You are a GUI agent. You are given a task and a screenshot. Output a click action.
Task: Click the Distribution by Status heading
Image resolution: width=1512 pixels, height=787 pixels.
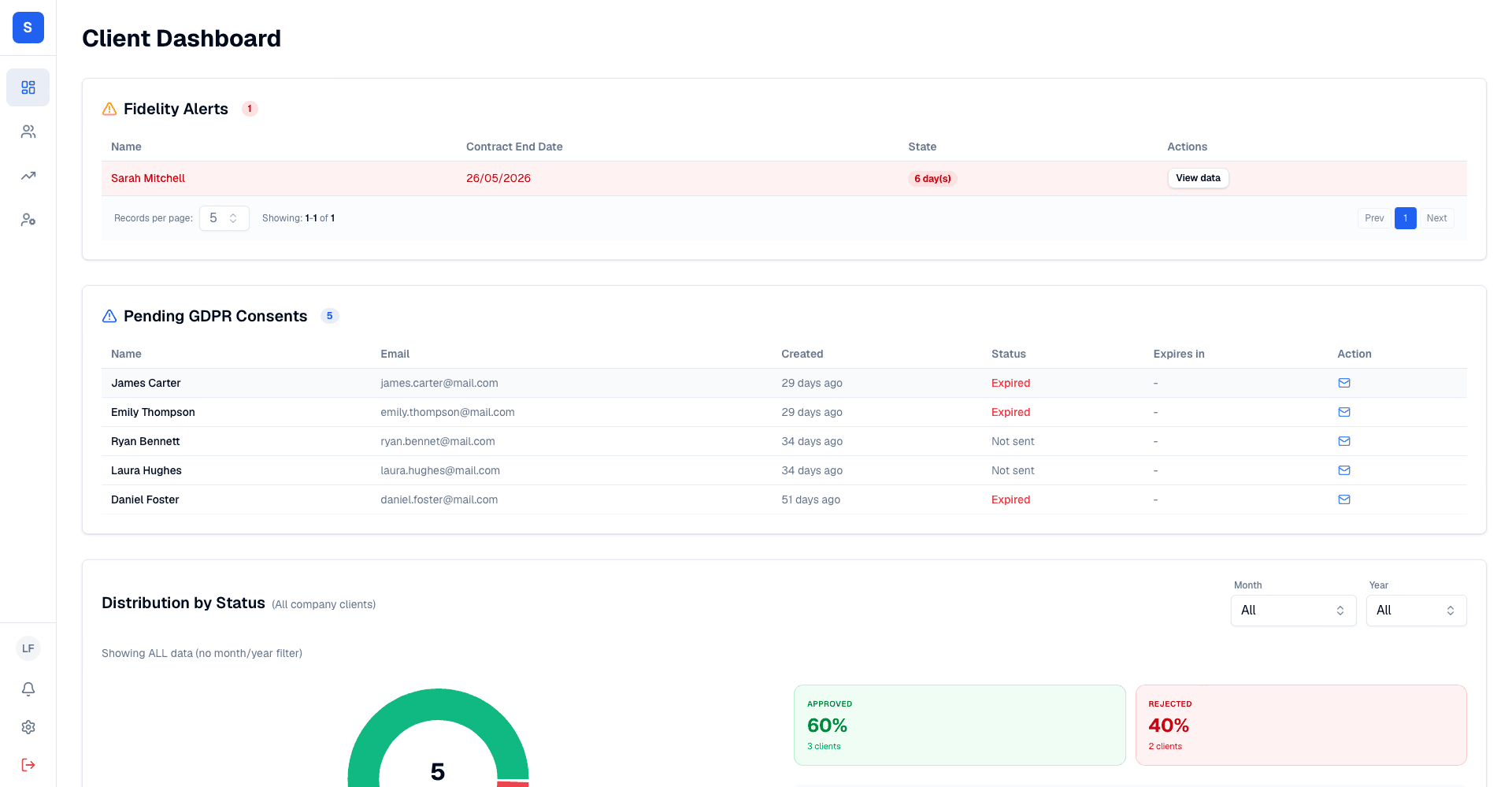click(183, 603)
